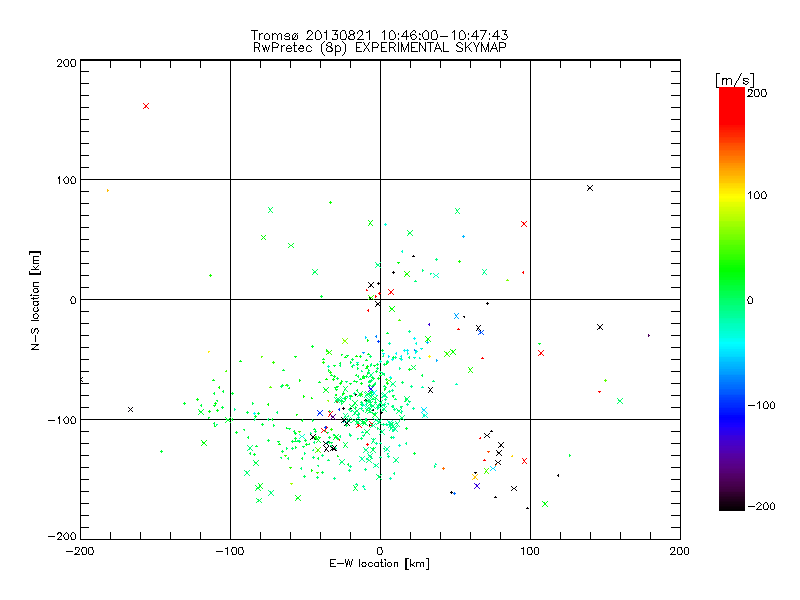Click the "100" tick label on the N-S axis
The height and width of the screenshot is (600, 800).
(66, 180)
